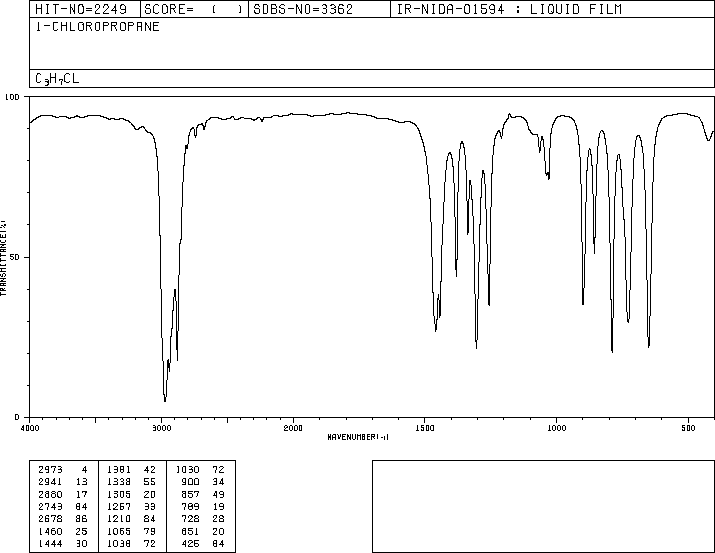Select peak value 1030 in the table
The height and width of the screenshot is (553, 715).
[x=187, y=470]
